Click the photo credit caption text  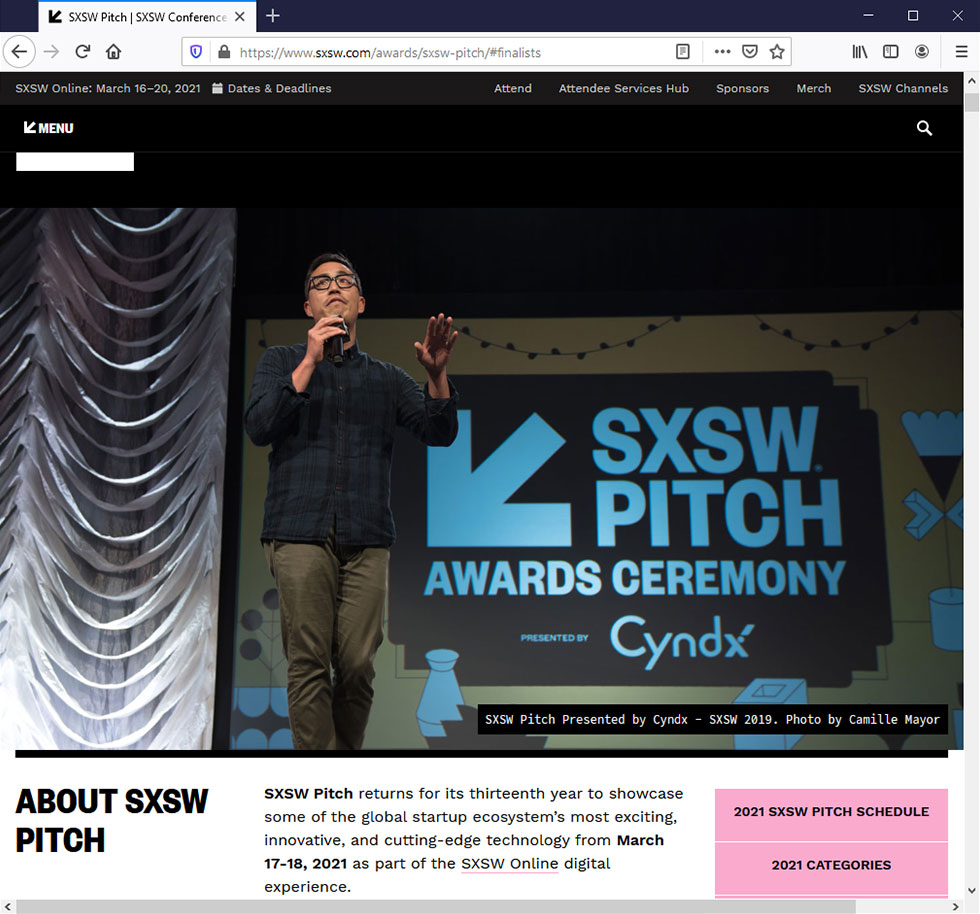click(x=712, y=720)
